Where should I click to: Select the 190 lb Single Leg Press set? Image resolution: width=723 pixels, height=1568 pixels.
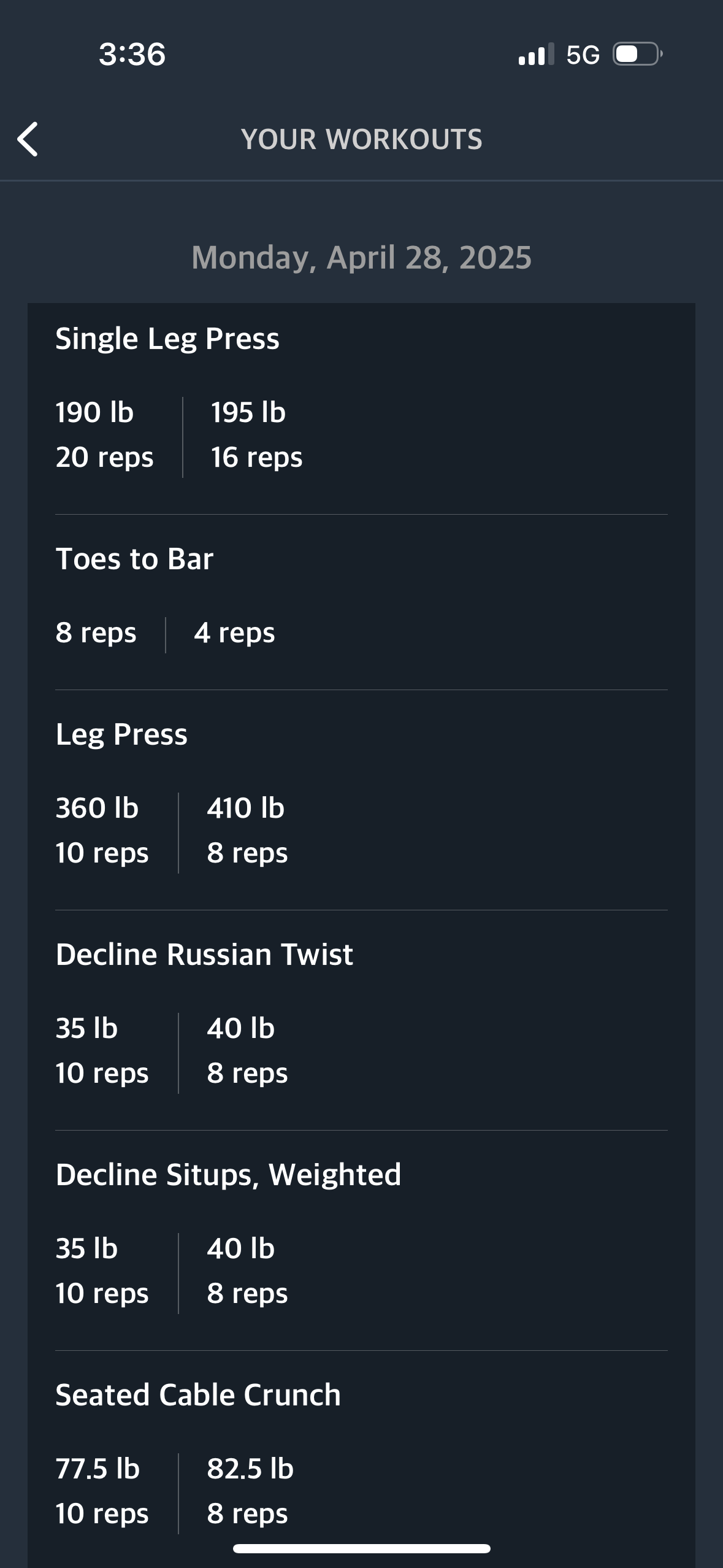[x=104, y=435]
